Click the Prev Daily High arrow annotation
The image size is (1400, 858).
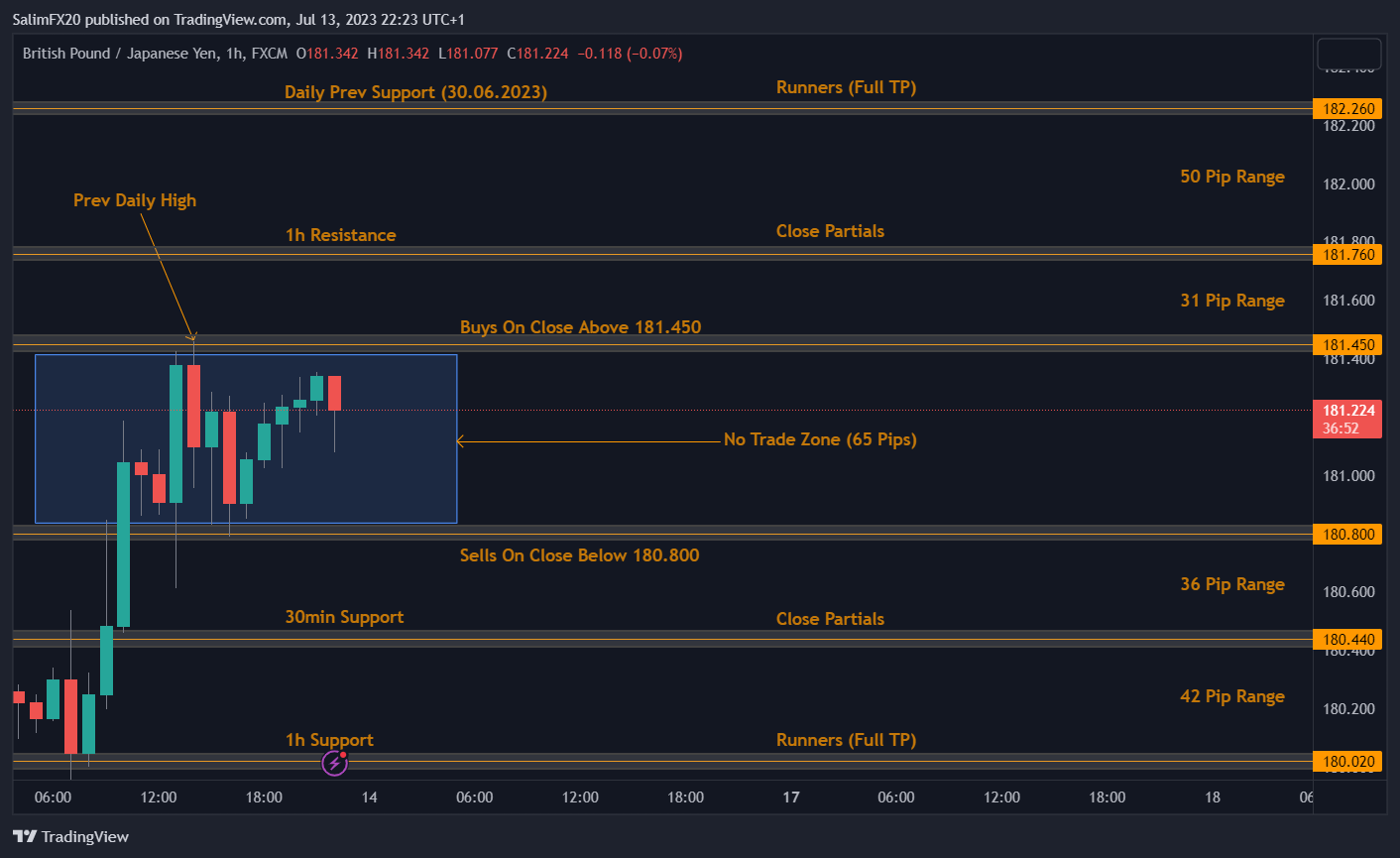[x=135, y=199]
